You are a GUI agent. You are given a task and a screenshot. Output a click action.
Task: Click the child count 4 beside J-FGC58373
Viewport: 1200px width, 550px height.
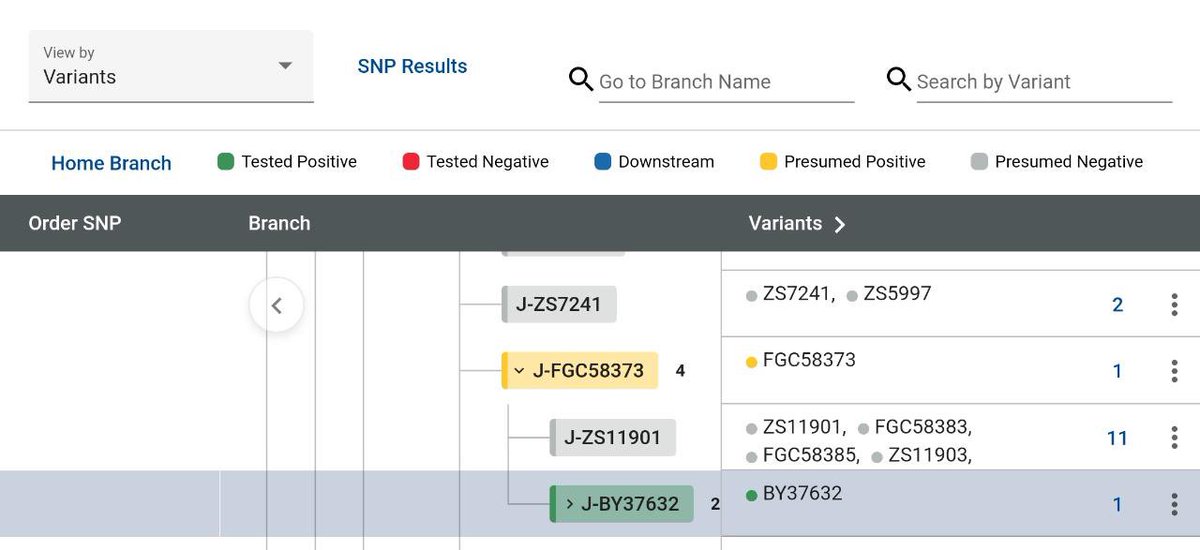click(680, 371)
